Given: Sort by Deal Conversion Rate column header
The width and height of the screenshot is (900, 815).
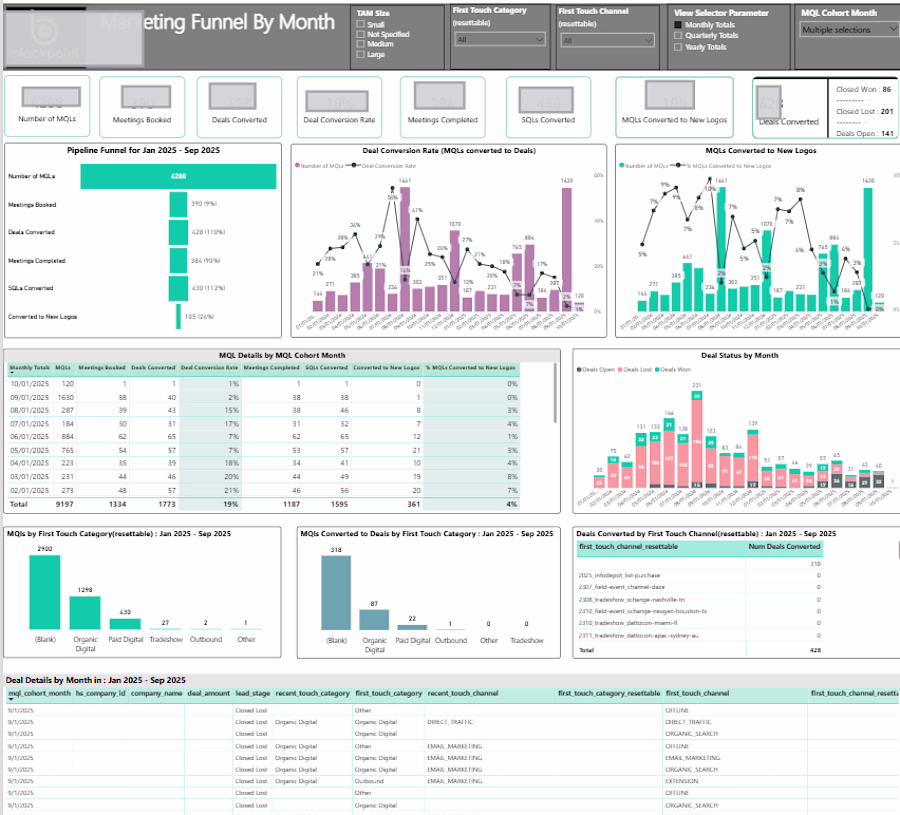Looking at the screenshot, I should pyautogui.click(x=209, y=367).
